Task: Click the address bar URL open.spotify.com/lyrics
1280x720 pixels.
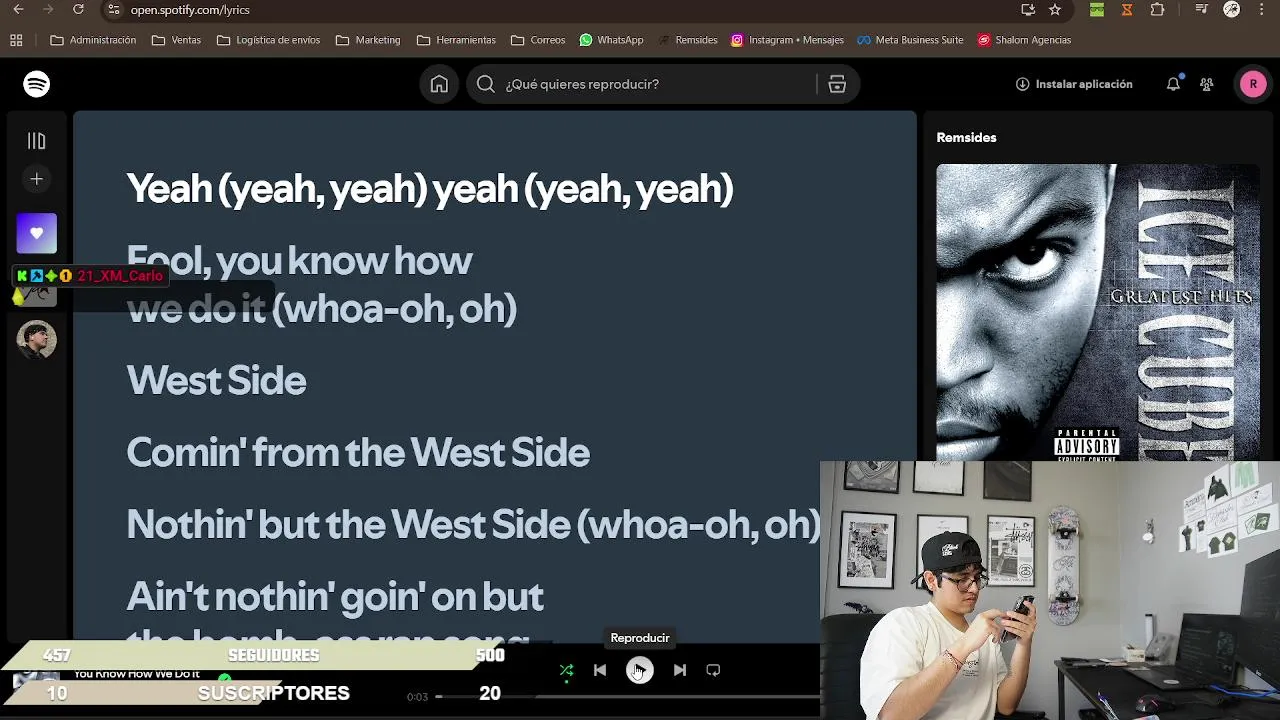Action: pos(190,9)
